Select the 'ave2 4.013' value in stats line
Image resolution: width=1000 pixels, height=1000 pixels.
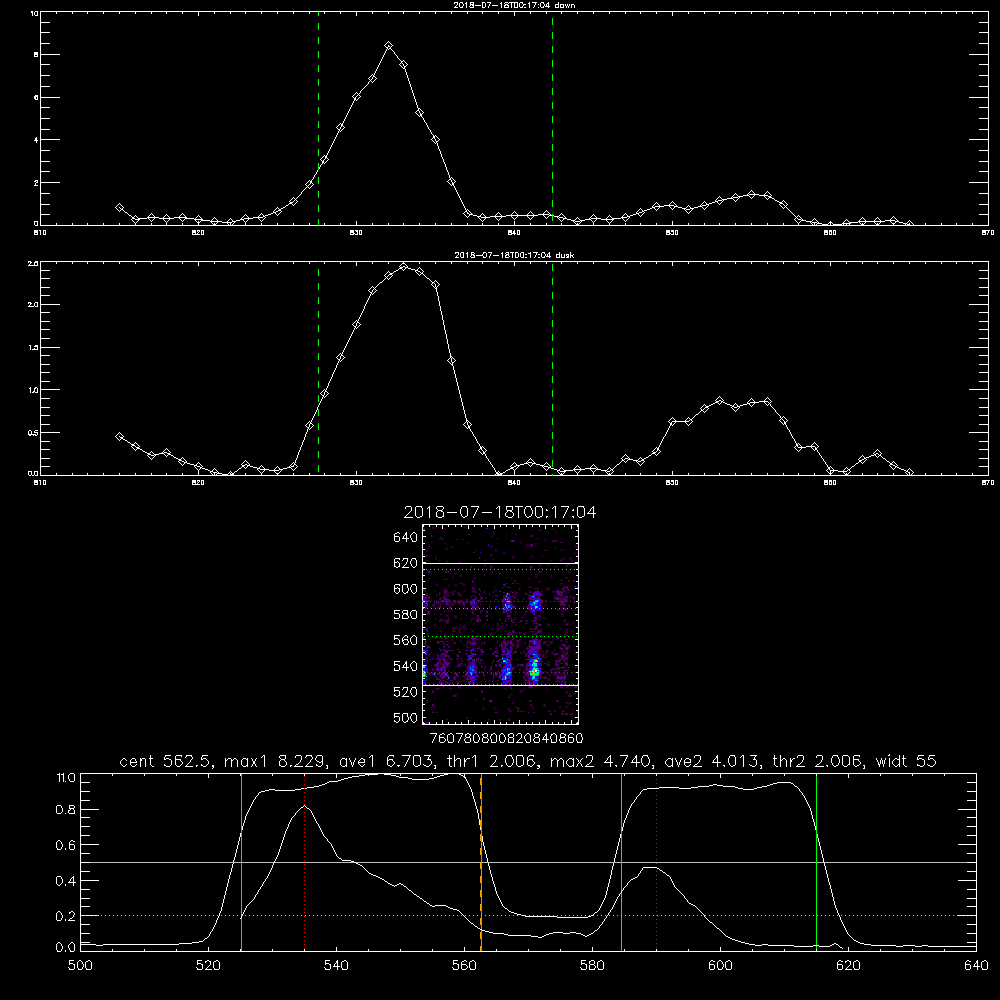712,761
